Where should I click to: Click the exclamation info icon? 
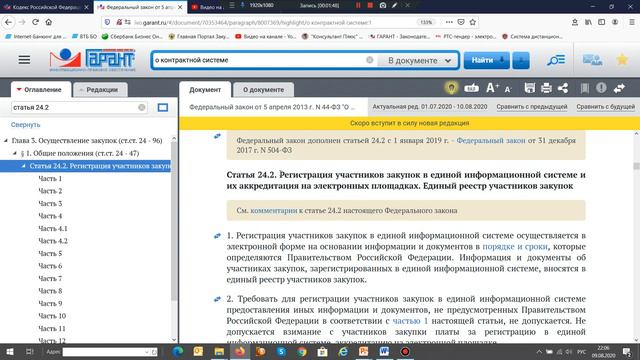coord(601,88)
